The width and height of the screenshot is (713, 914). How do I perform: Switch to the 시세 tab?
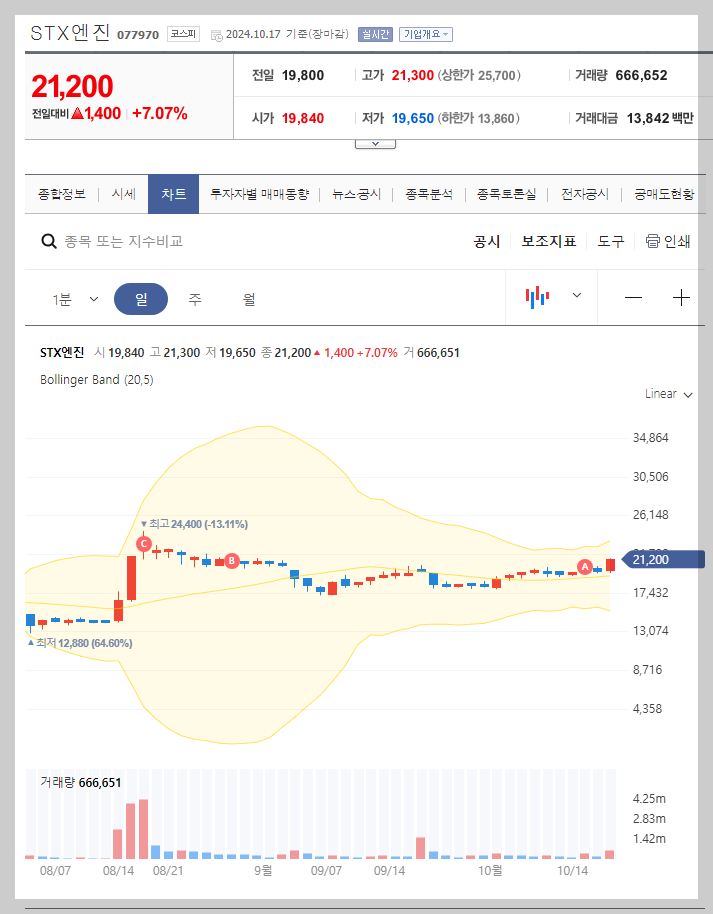click(124, 195)
